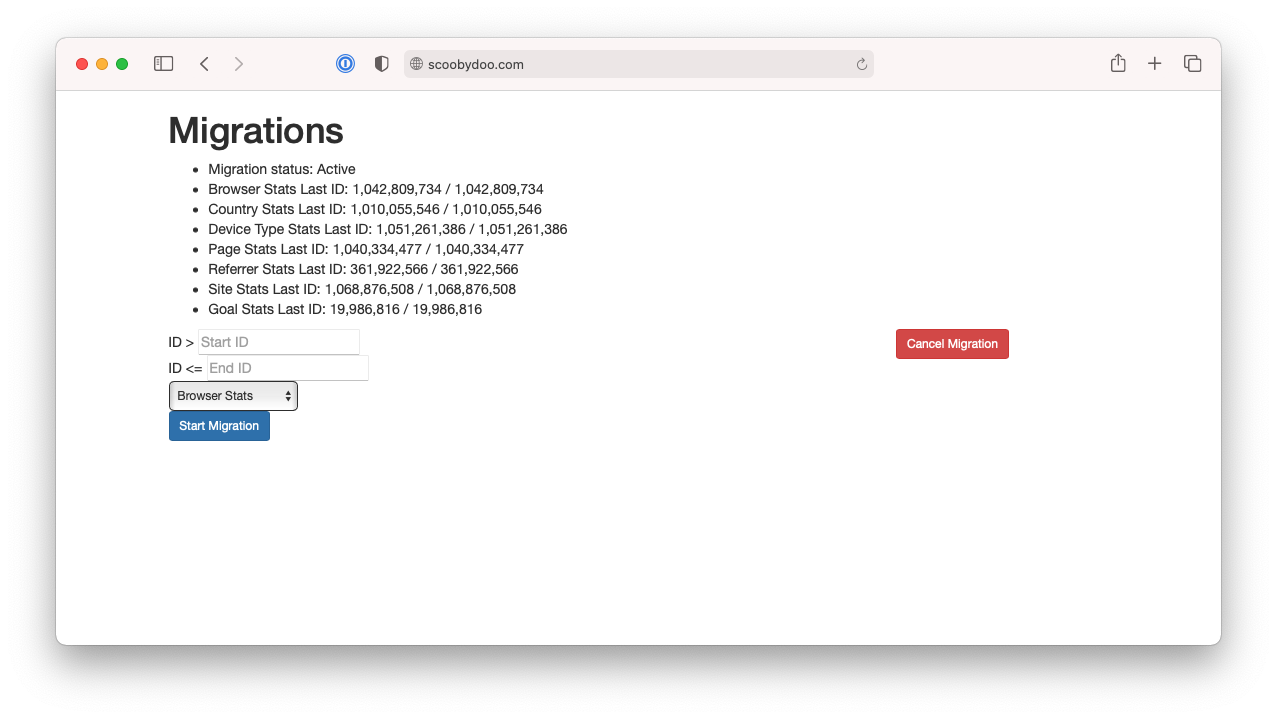Start the migration
1277x719 pixels.
(x=219, y=425)
